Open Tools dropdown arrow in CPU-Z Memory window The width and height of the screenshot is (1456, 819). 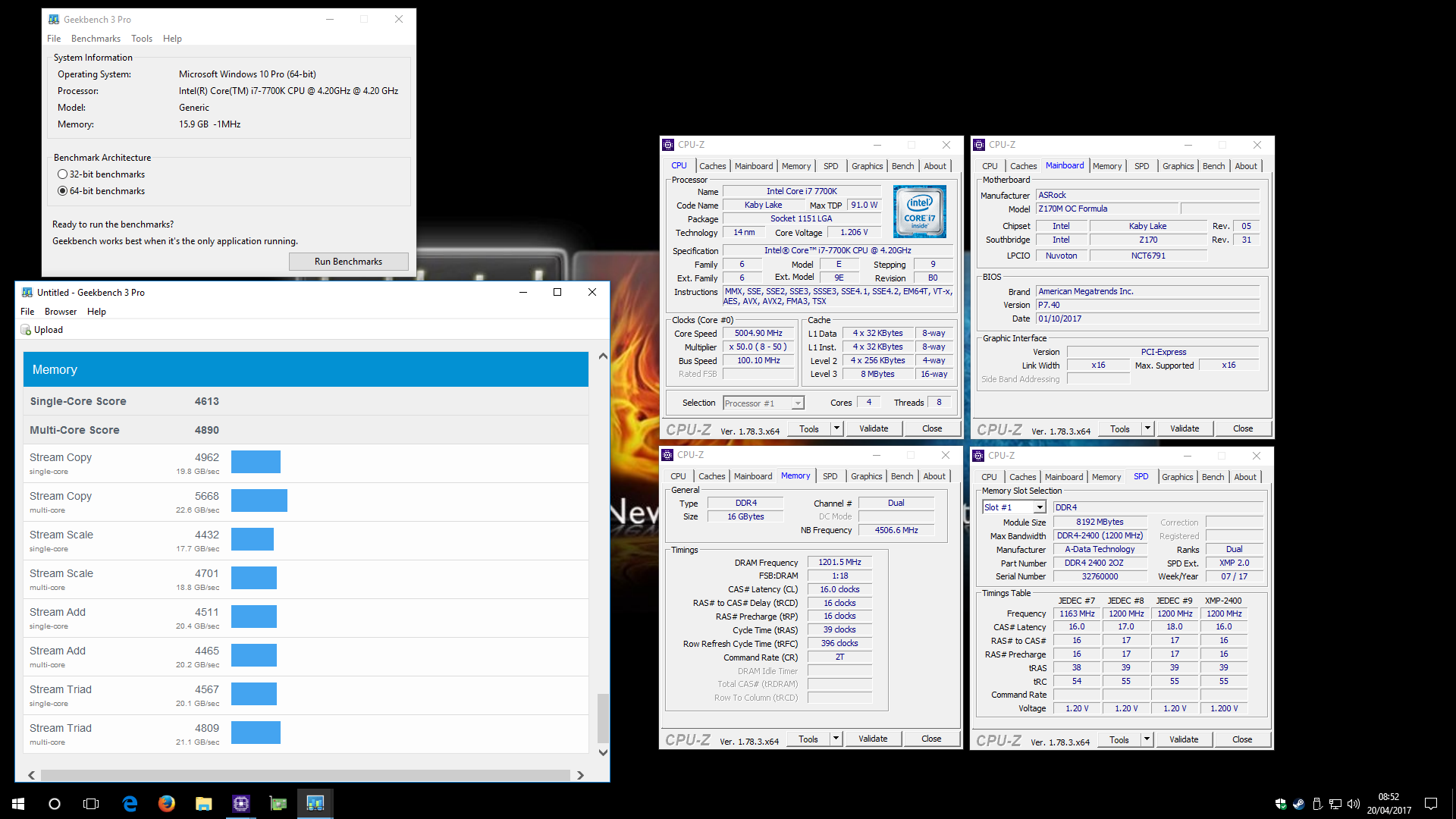point(836,739)
